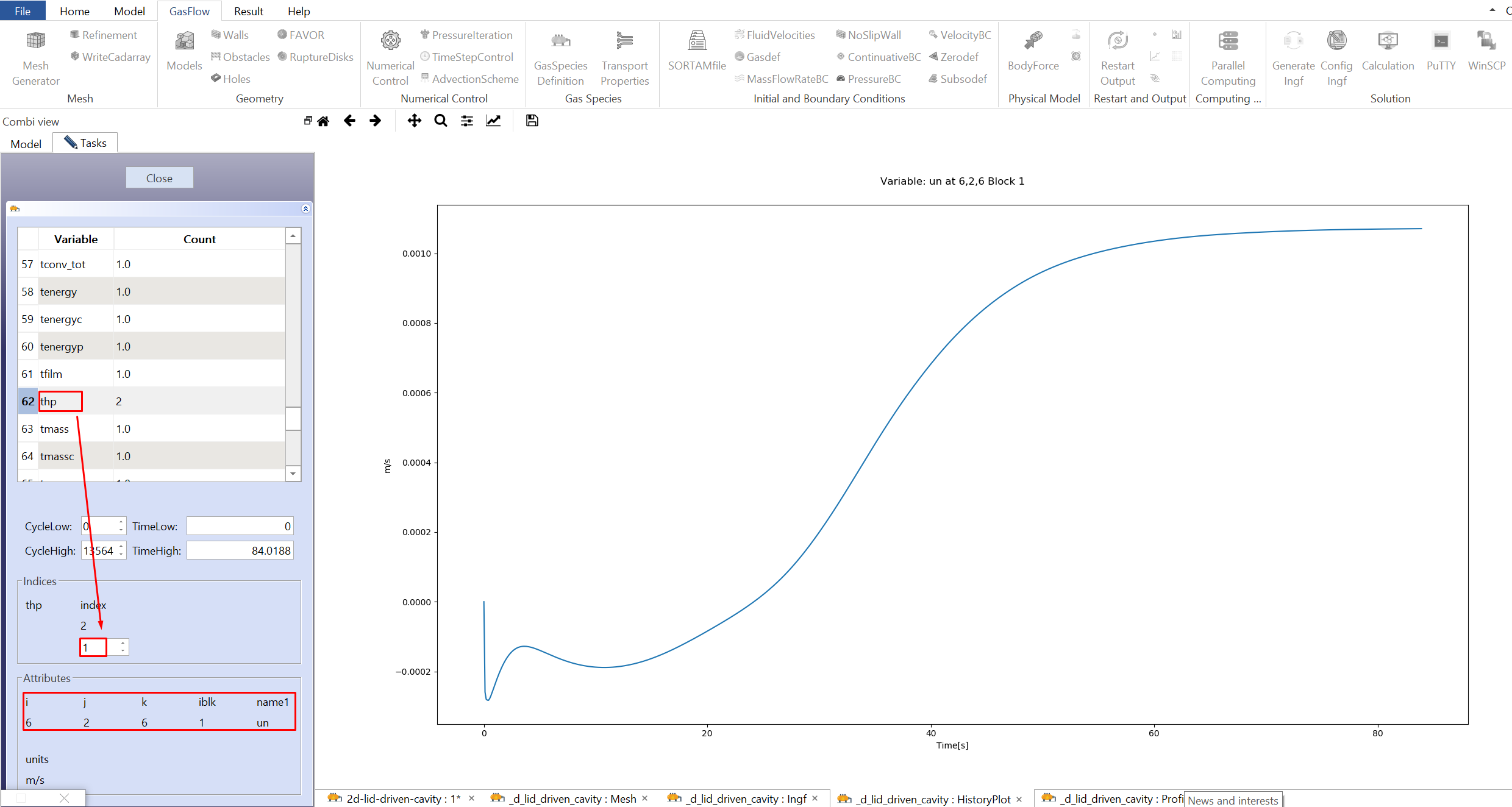Open the Parallel Computing icon

click(1228, 41)
